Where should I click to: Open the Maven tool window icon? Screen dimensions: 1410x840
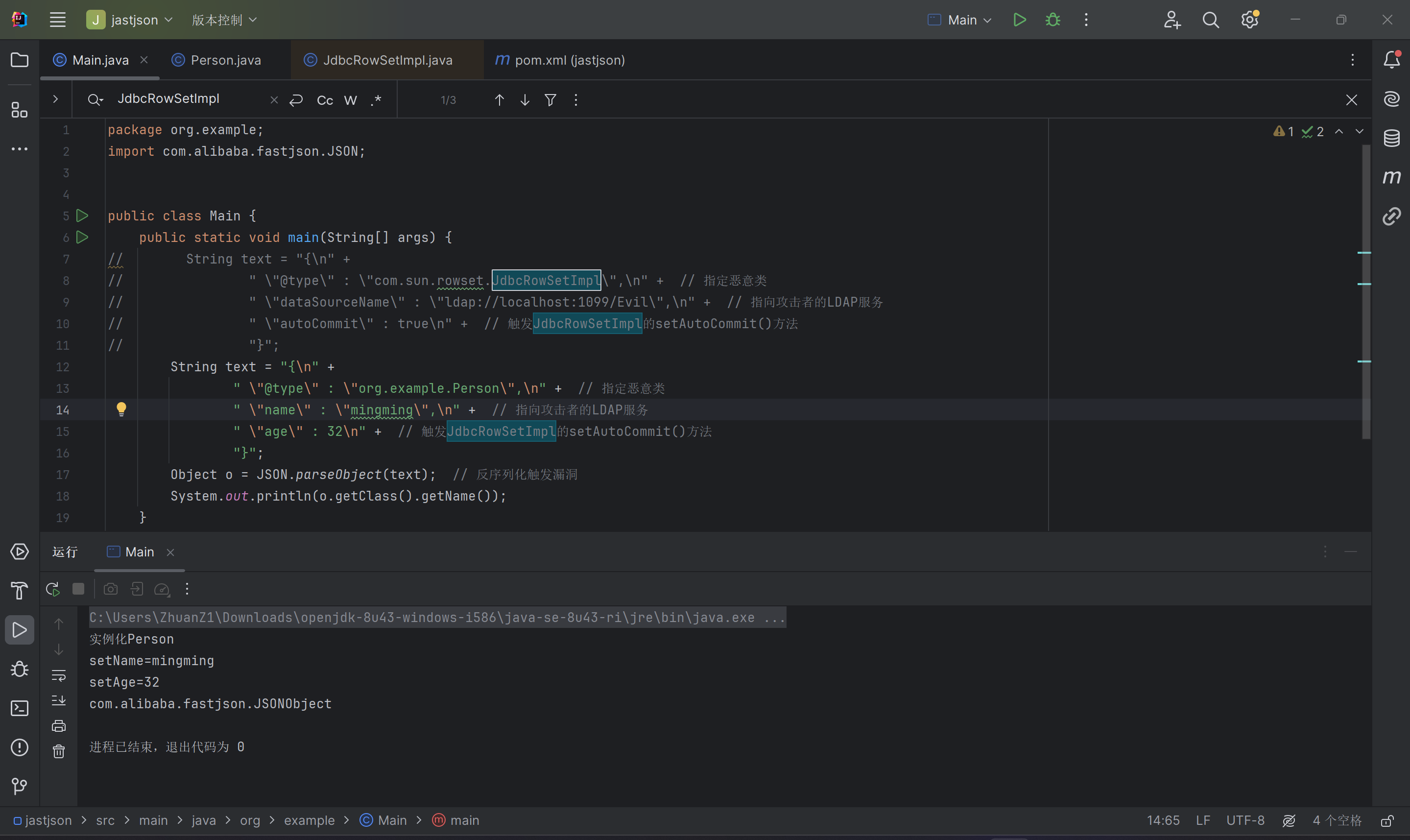point(1391,177)
